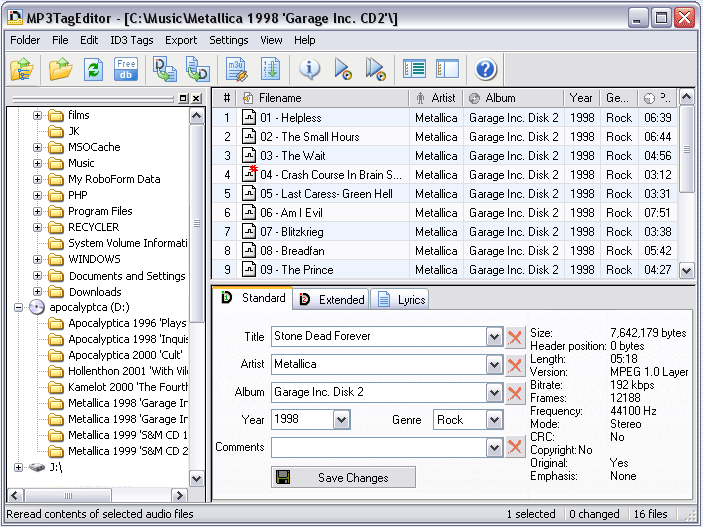Image resolution: width=703 pixels, height=527 pixels.
Task: Clear the Album field with red X
Action: coord(515,393)
